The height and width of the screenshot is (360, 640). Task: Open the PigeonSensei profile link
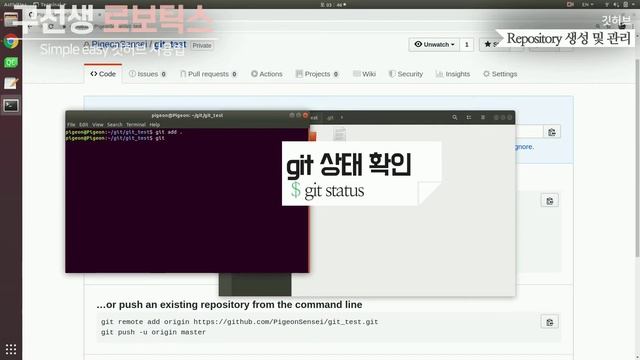(x=119, y=44)
